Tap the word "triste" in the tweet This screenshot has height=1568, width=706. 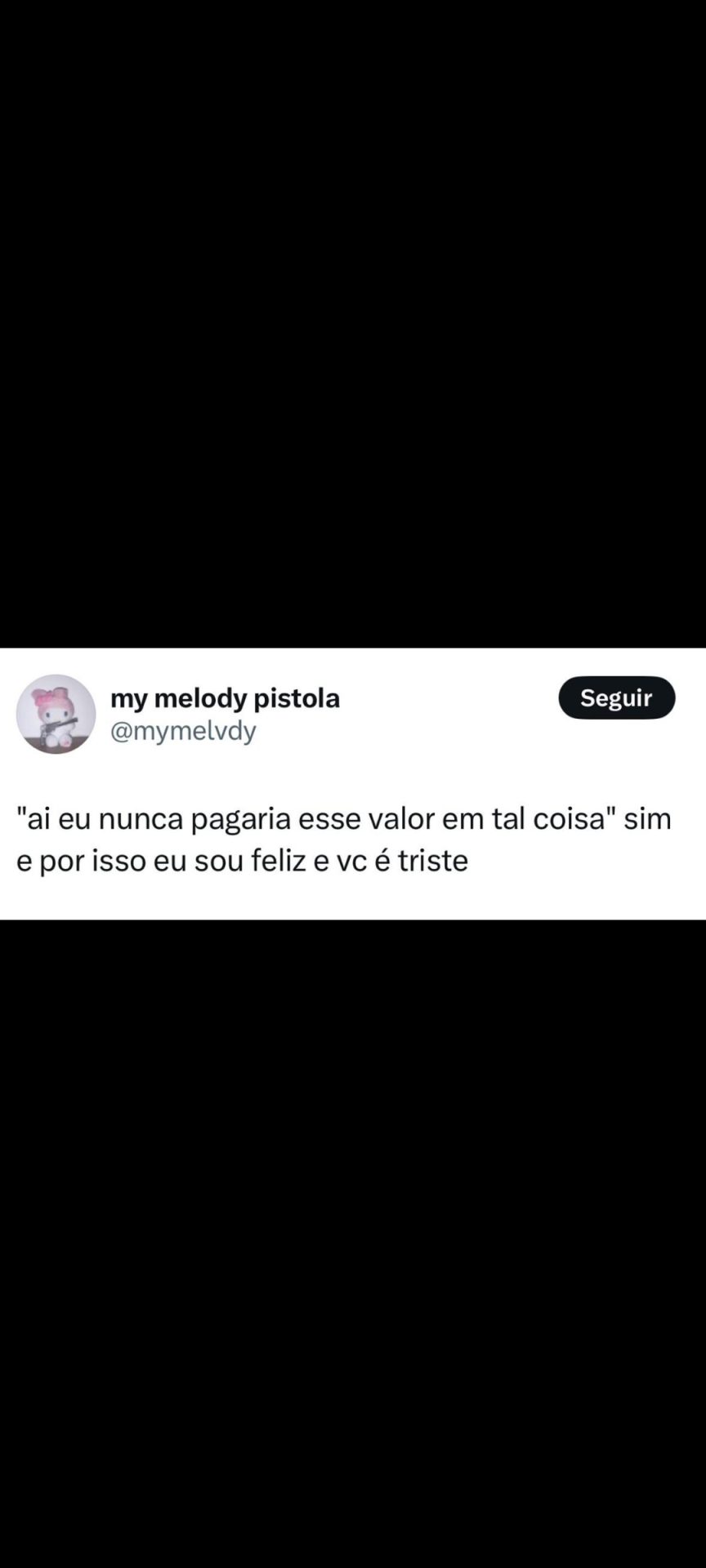(432, 860)
